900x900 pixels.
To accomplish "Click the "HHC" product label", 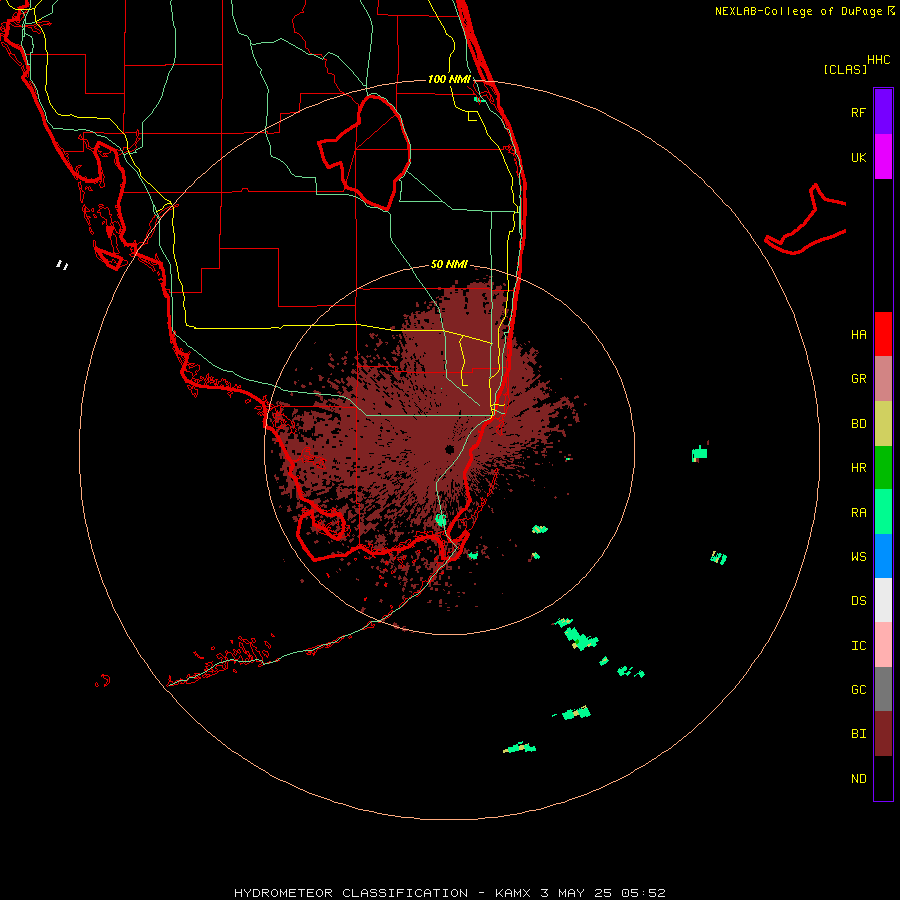I will click(878, 60).
